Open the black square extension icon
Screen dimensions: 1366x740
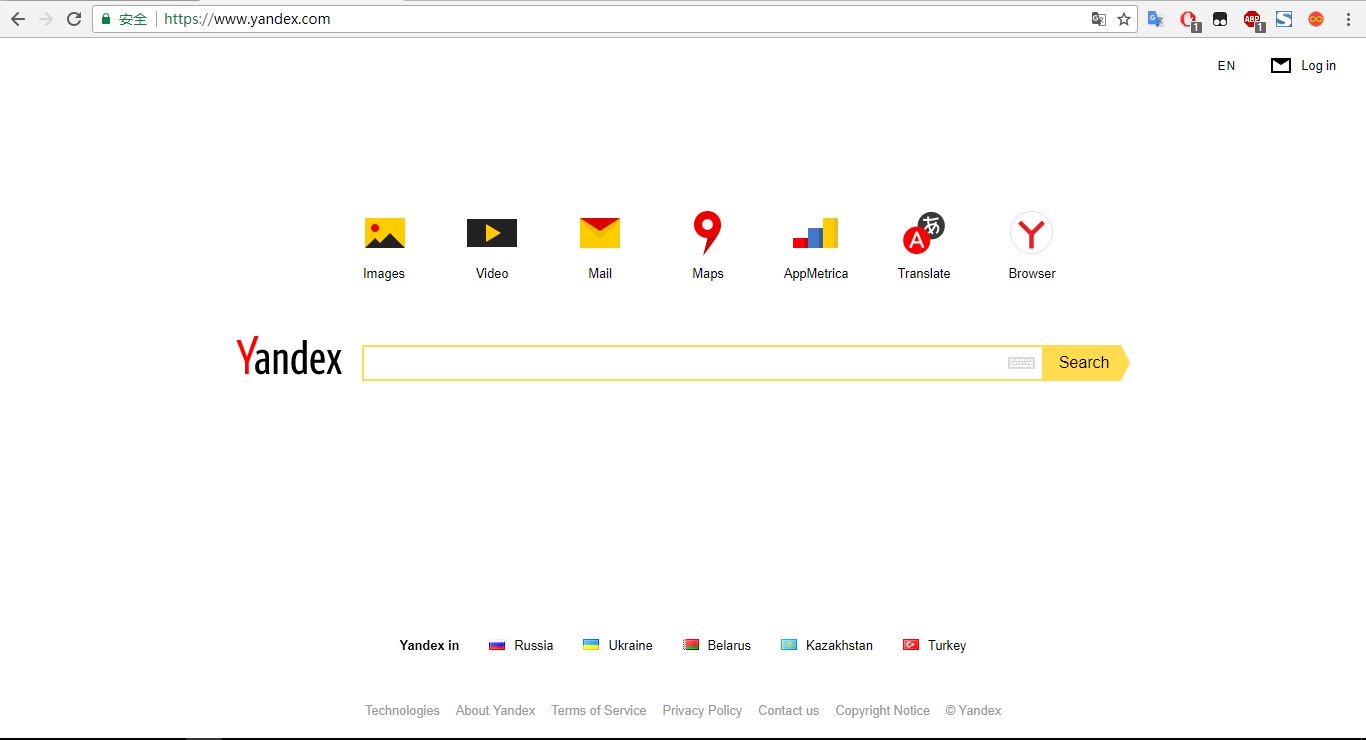1220,19
